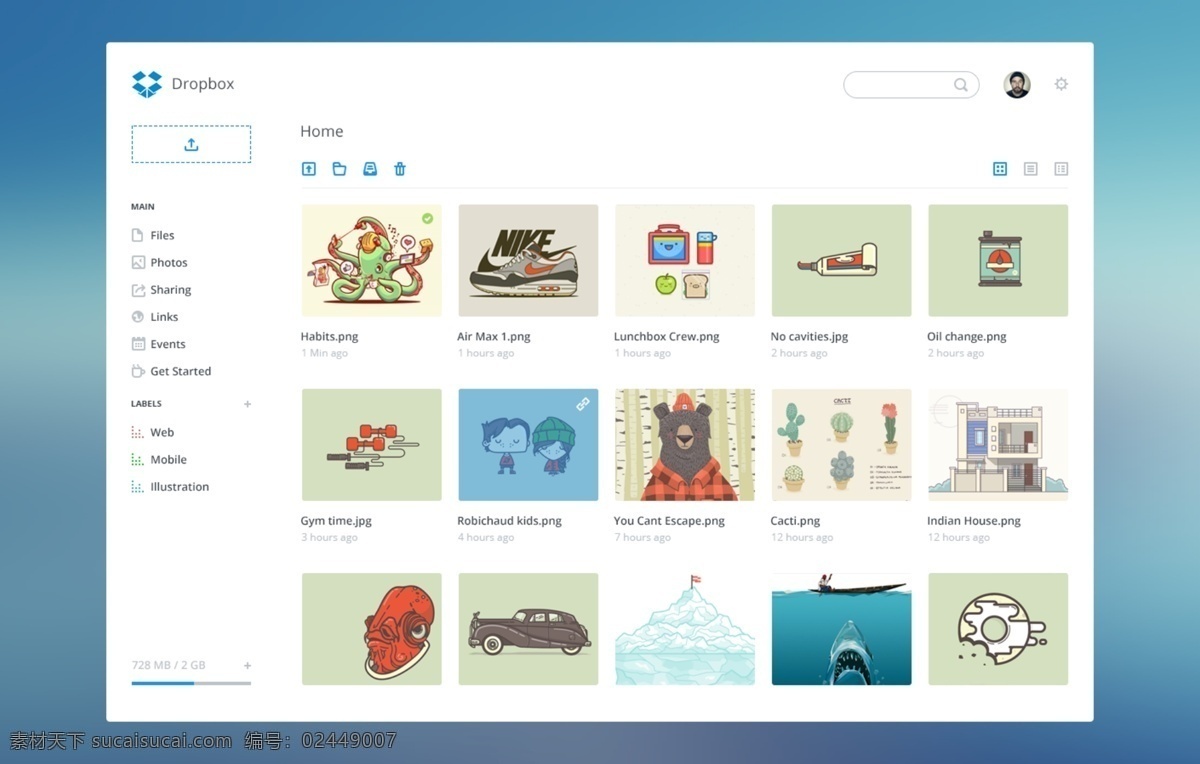
Task: Click the Get Started cup icon
Action: point(138,371)
